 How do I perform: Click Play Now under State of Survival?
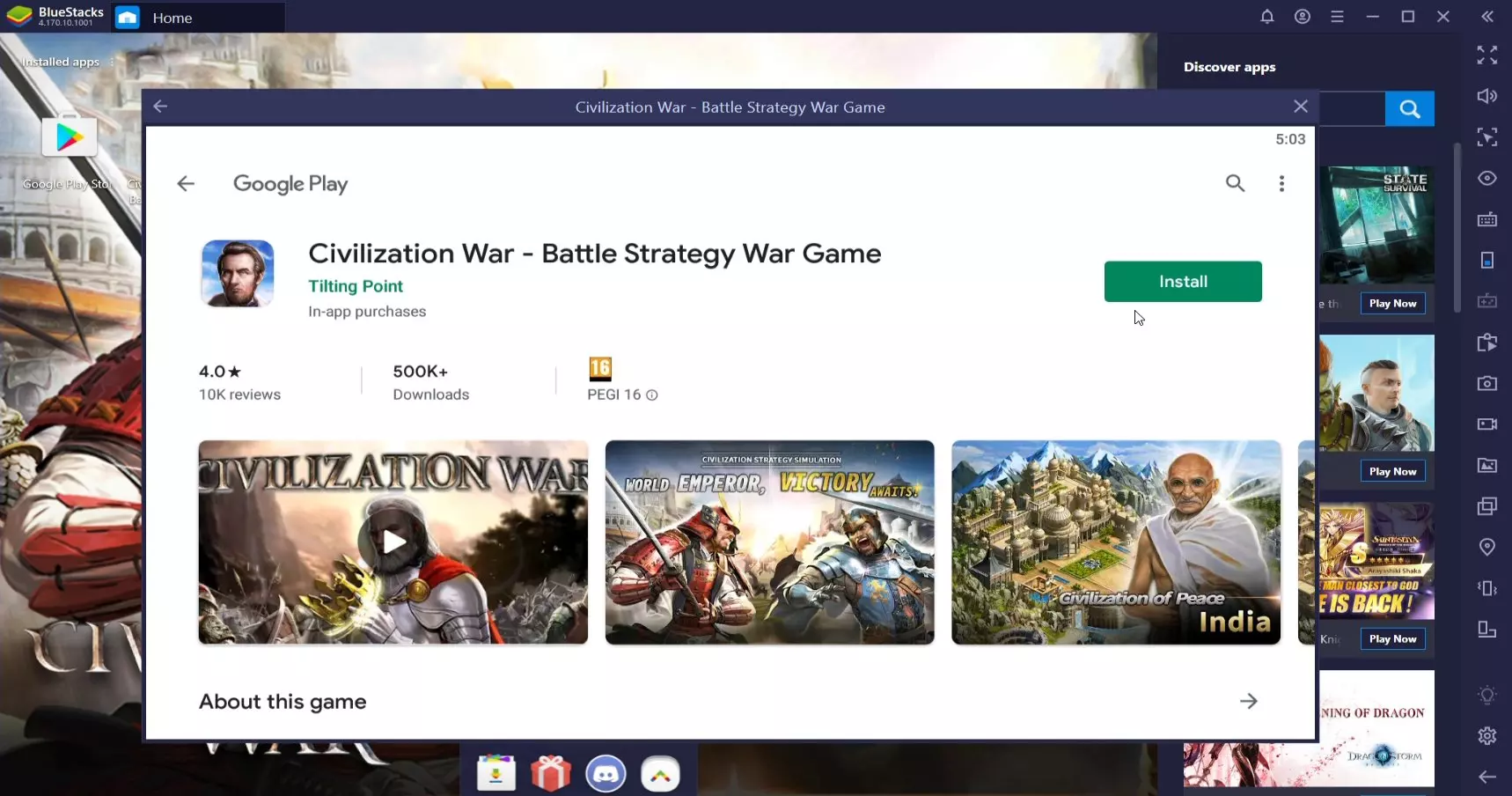(1391, 304)
